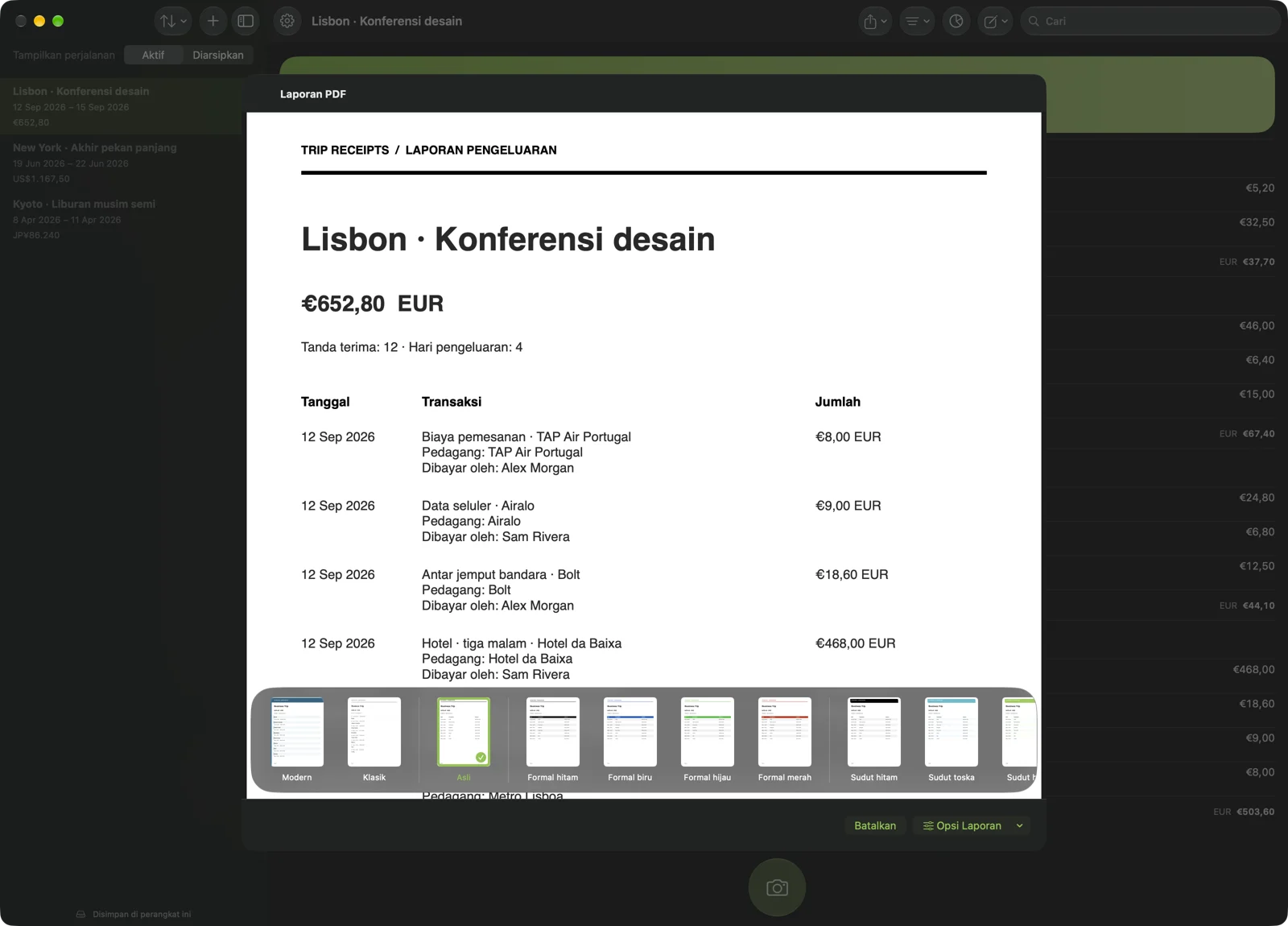Expand the Opsi Laporan chevron
Image resolution: width=1288 pixels, height=926 pixels.
pos(1019,826)
